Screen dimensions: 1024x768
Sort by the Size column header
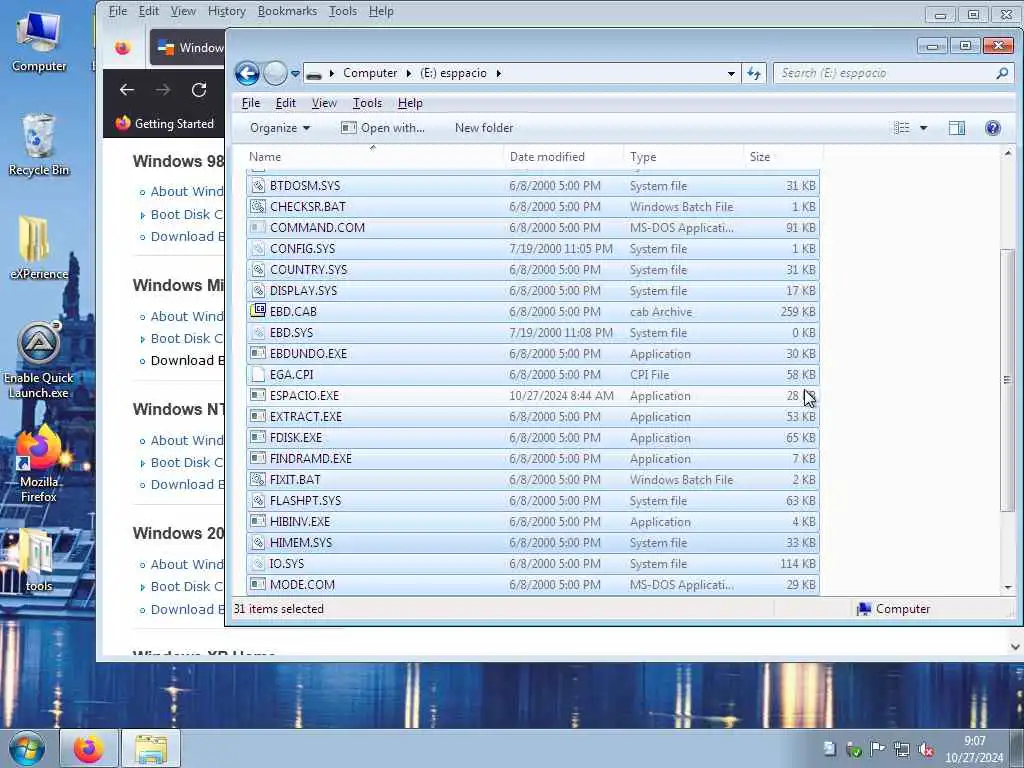(783, 157)
